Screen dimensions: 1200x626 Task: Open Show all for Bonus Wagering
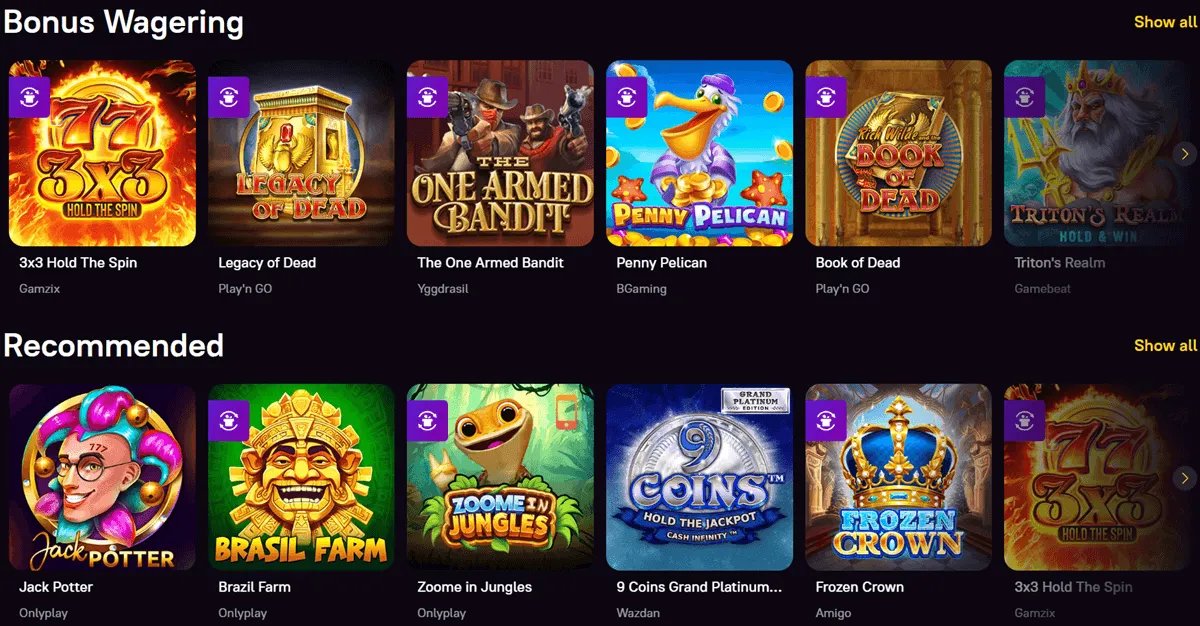(1164, 21)
